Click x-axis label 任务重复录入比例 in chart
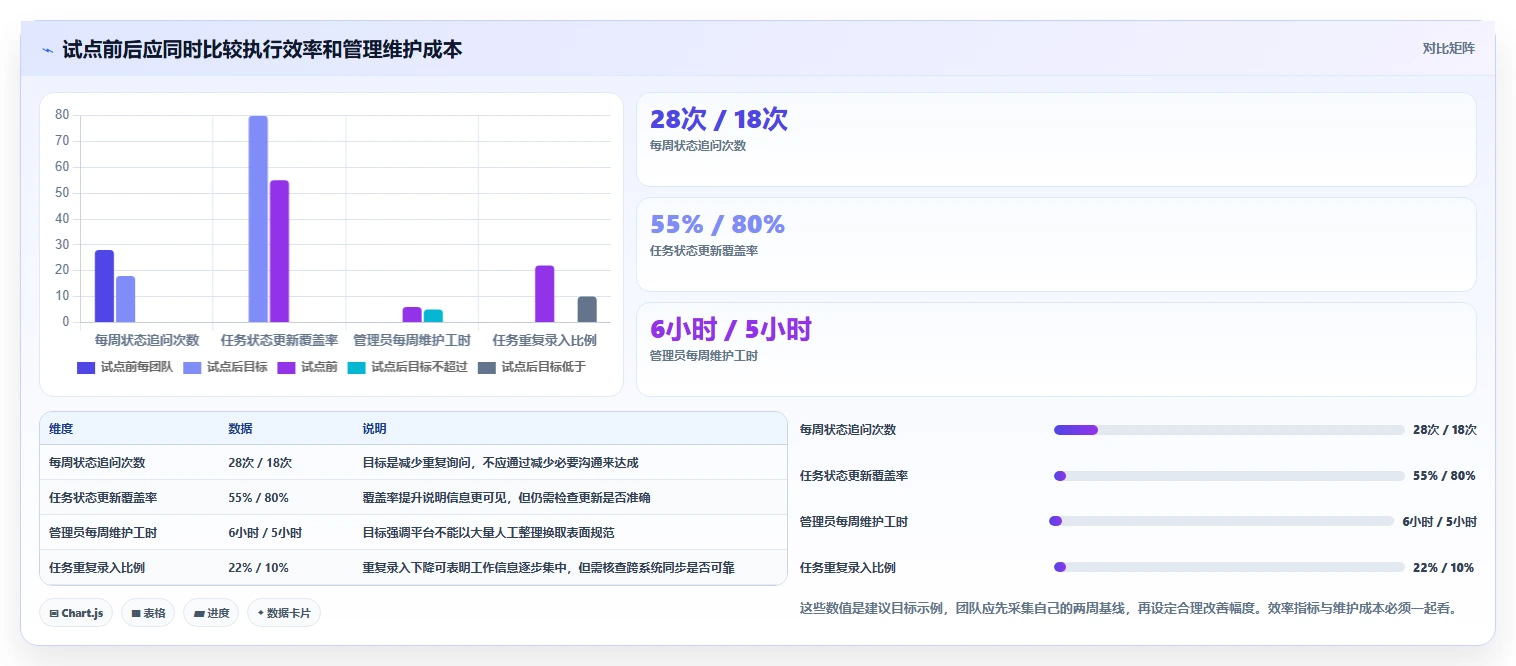 click(544, 340)
